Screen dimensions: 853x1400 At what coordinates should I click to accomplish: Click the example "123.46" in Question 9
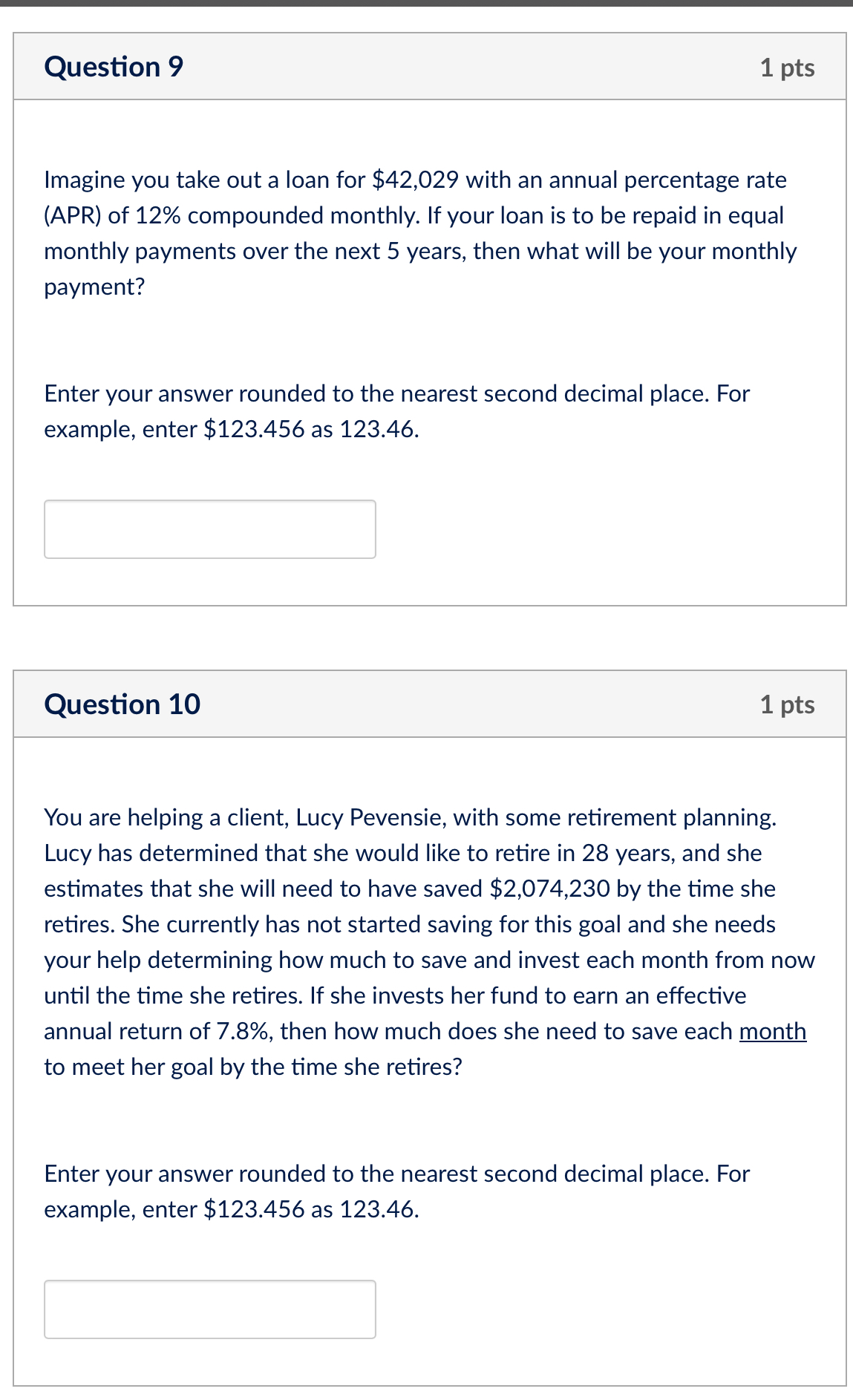pos(379,429)
